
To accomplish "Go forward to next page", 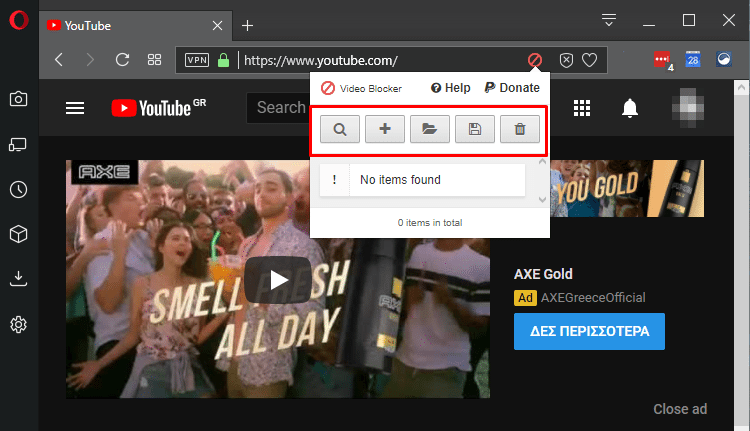I will 89,60.
